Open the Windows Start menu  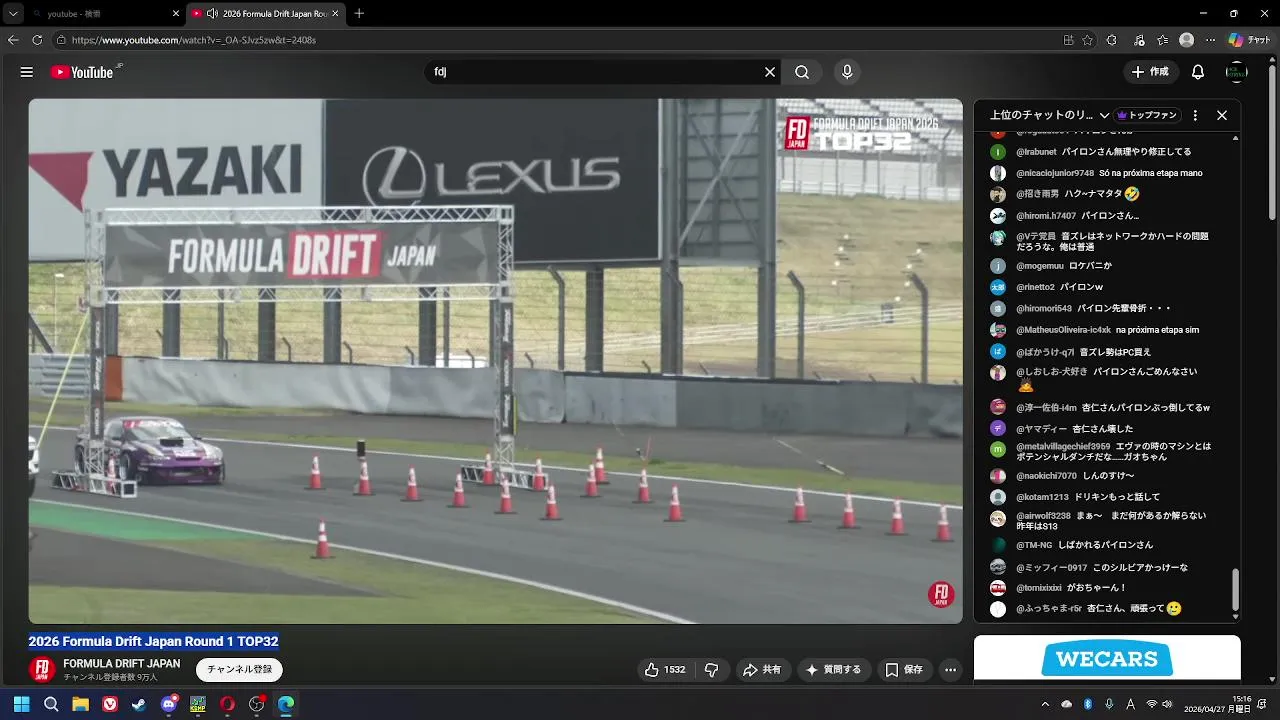click(x=21, y=704)
